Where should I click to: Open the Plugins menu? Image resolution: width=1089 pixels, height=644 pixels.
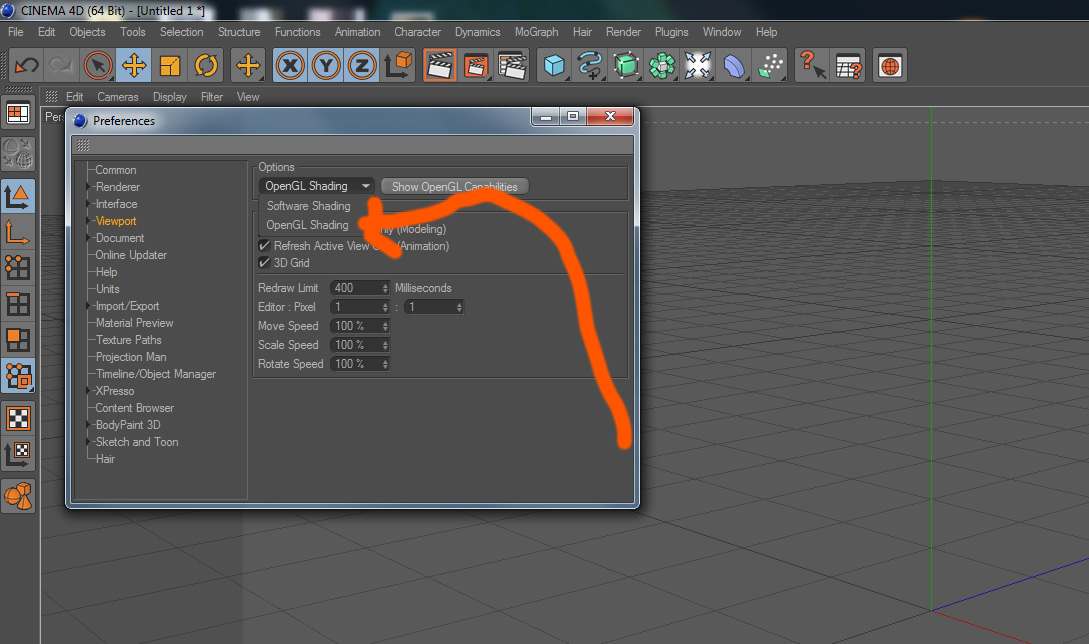(672, 32)
